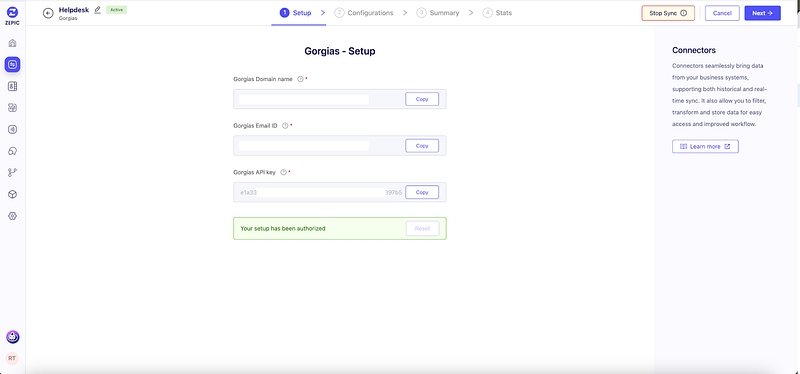Viewport: 800px width, 374px height.
Task: Click the Gorgias API key field
Action: click(340, 192)
